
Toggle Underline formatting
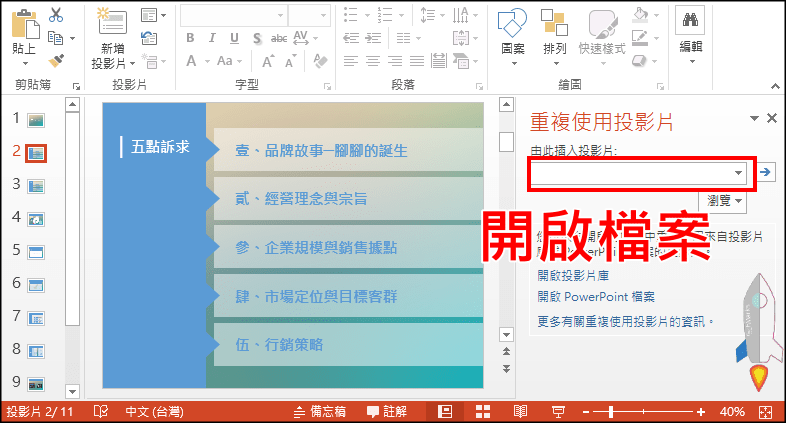pyautogui.click(x=234, y=38)
